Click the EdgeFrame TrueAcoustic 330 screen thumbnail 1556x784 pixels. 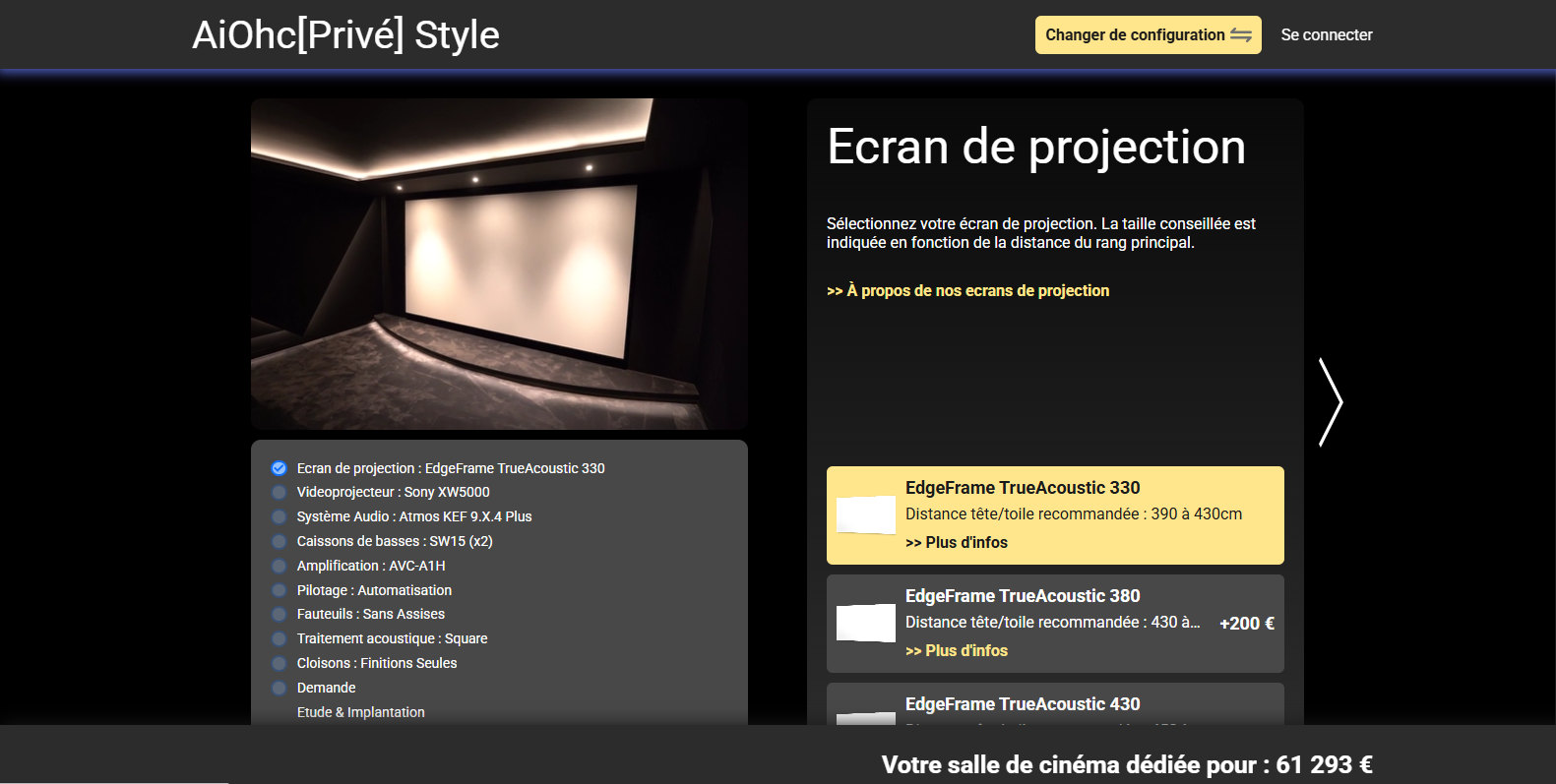pyautogui.click(x=865, y=514)
